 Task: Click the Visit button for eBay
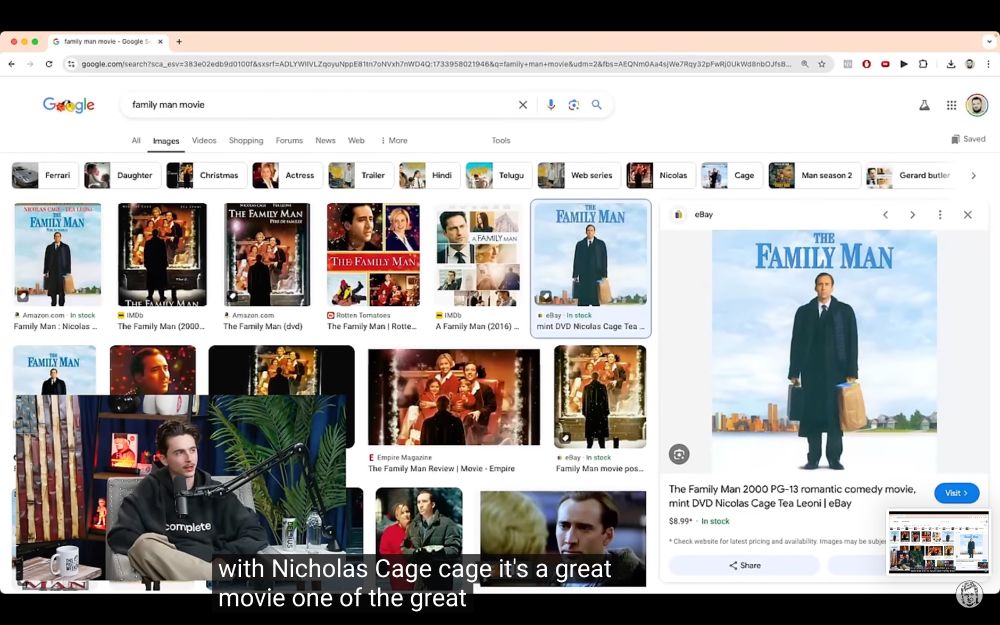(957, 493)
